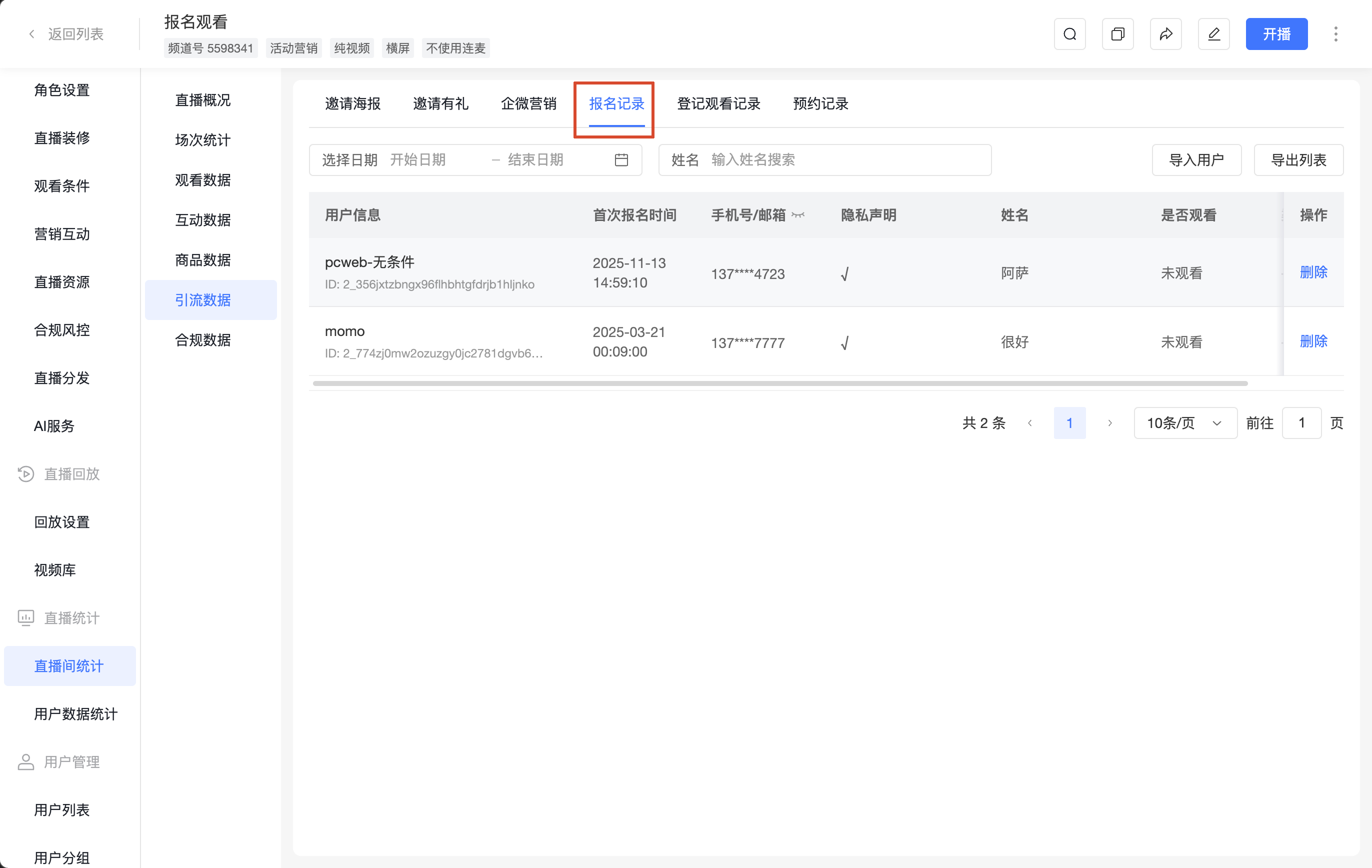Open 用户数据统计 in the left sidebar
This screenshot has height=868, width=1372.
tap(76, 714)
